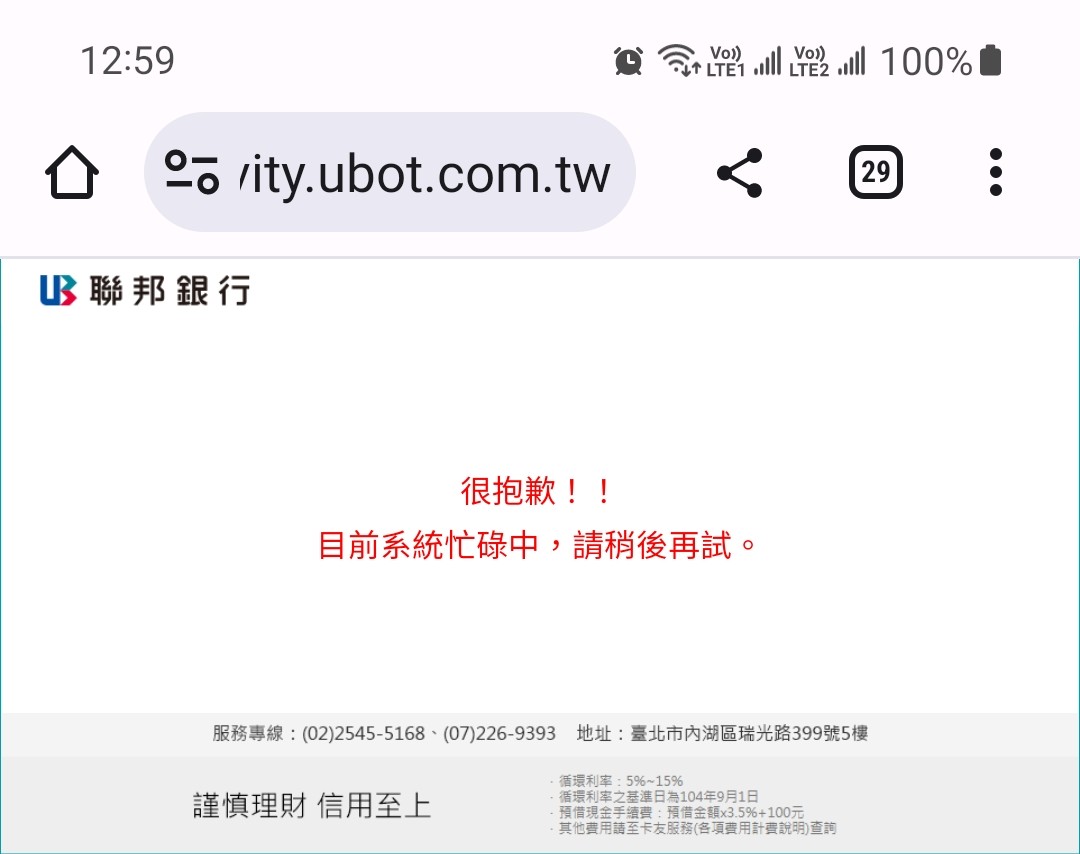Tap the 100% battery indicator
Viewport: 1080px width, 854px height.
click(x=941, y=61)
